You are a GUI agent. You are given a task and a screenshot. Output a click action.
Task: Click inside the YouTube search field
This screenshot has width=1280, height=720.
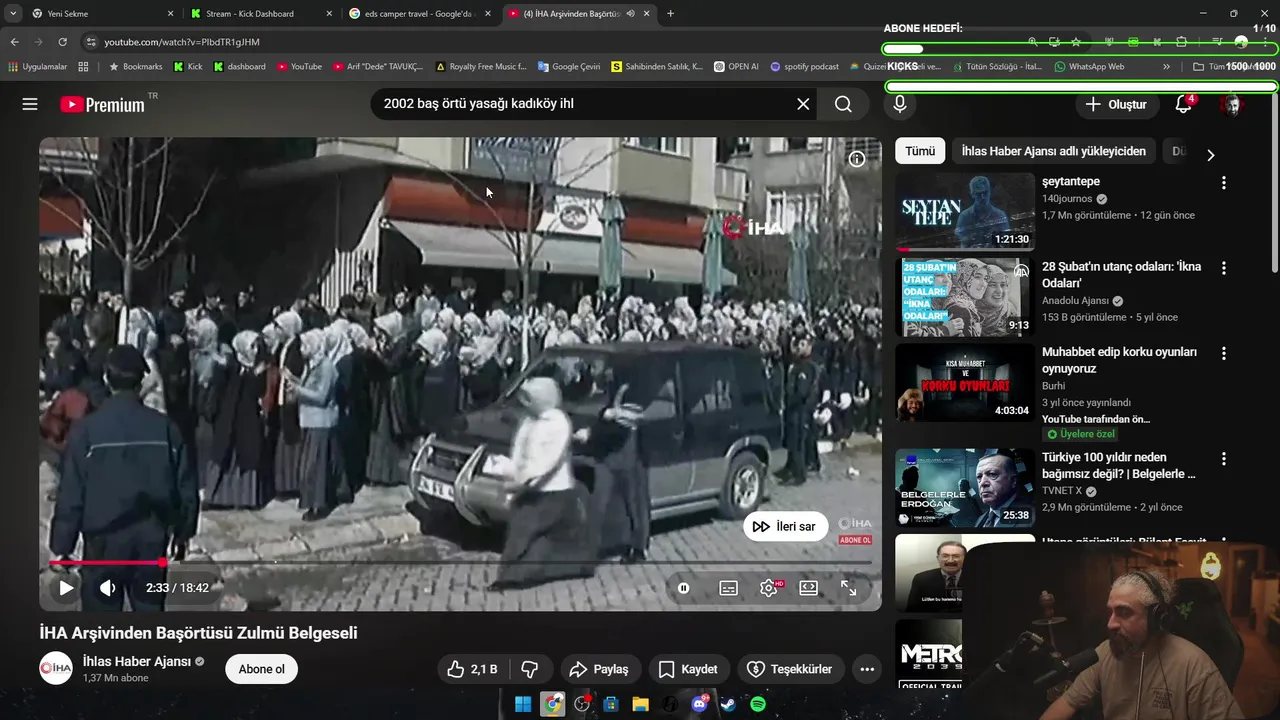click(585, 104)
